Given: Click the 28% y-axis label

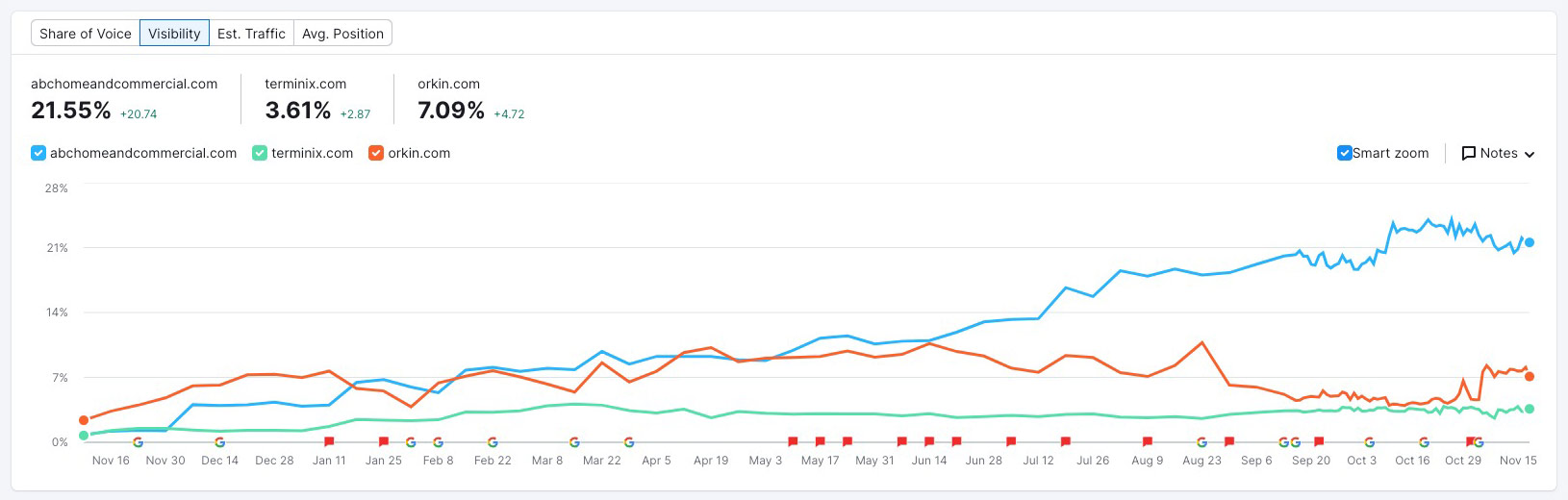Looking at the screenshot, I should coord(57,188).
